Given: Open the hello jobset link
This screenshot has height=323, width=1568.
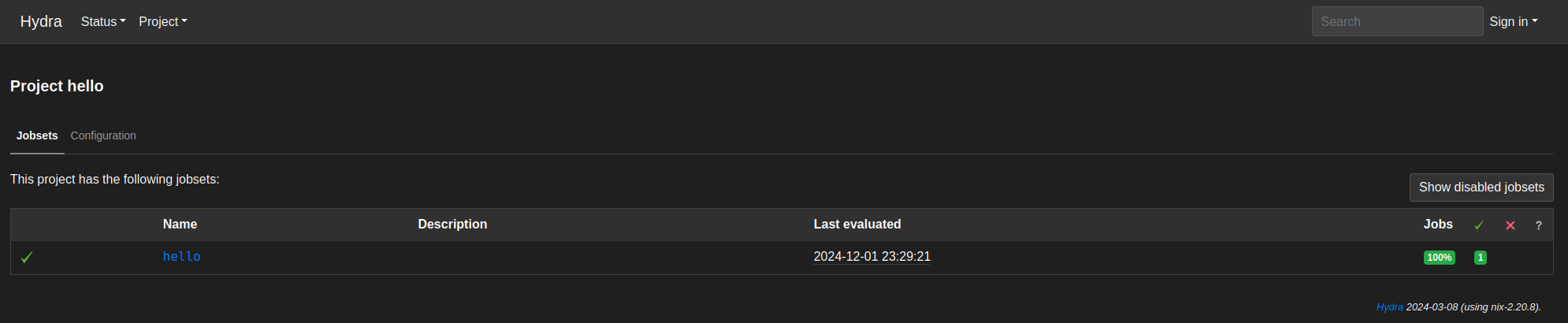Looking at the screenshot, I should (182, 257).
